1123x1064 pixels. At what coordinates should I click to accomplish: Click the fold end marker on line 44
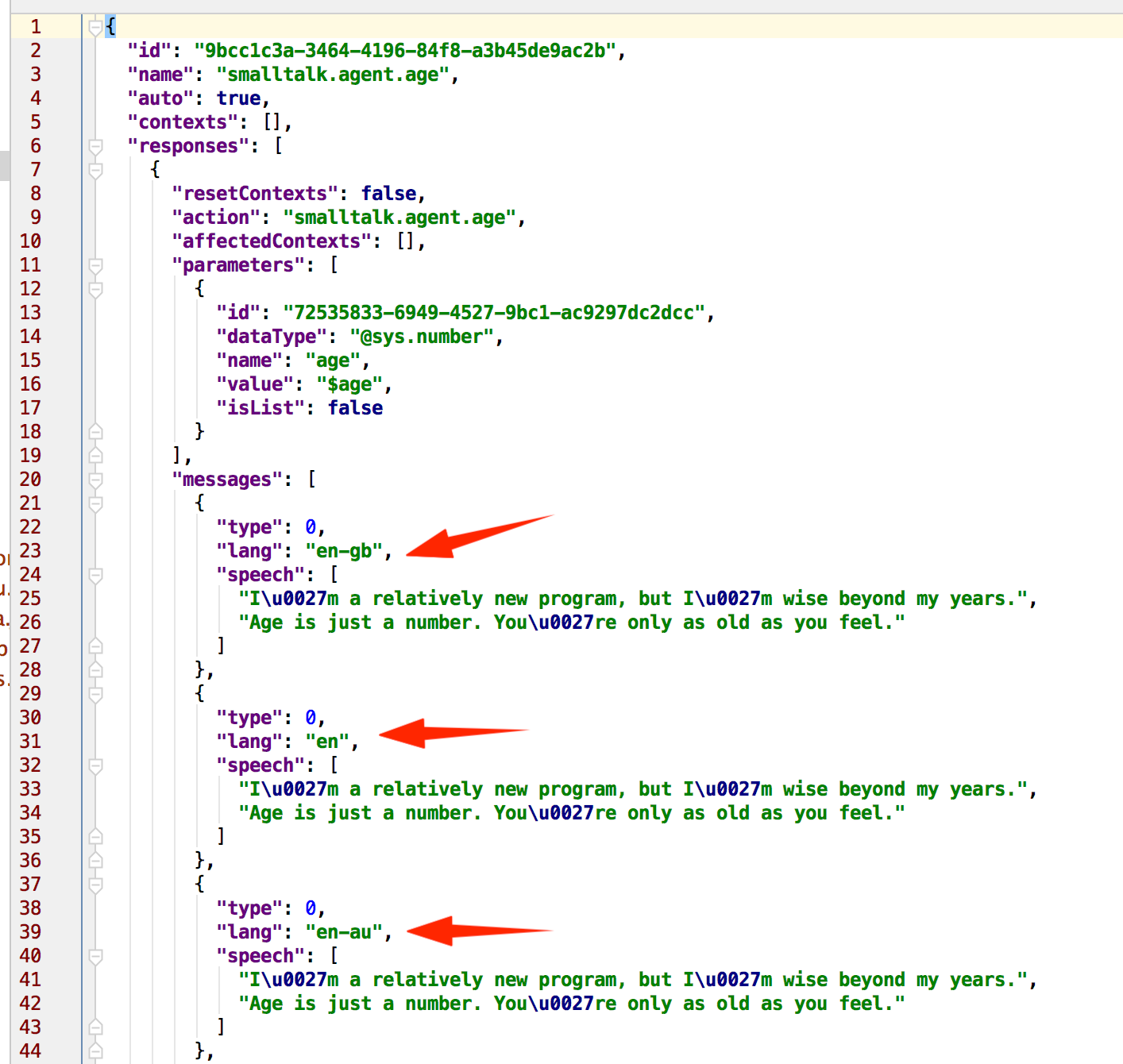pyautogui.click(x=95, y=1051)
